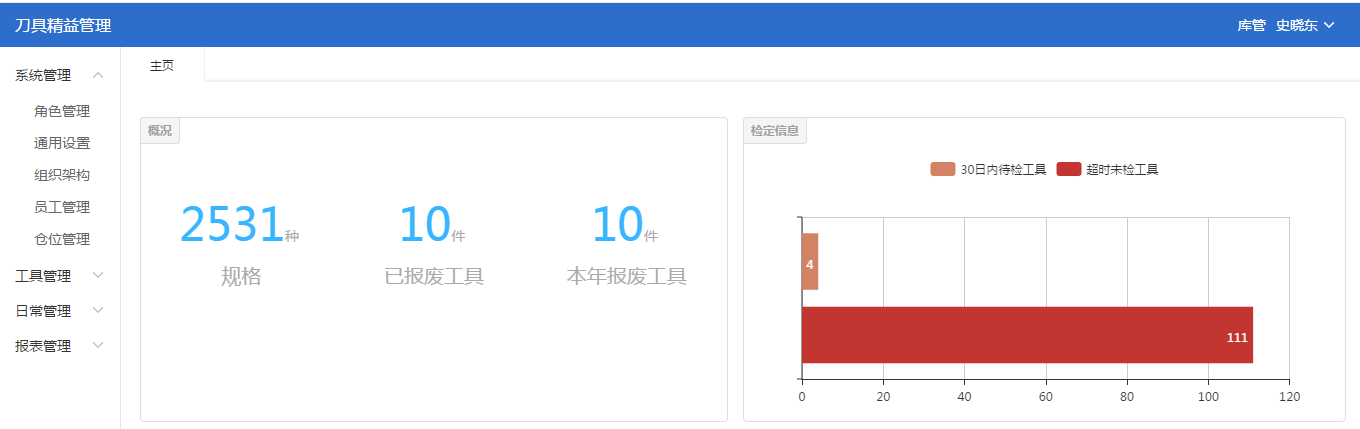Image resolution: width=1360 pixels, height=429 pixels.
Task: Toggle the 30日内待检工具 legend swatch
Action: [x=942, y=169]
